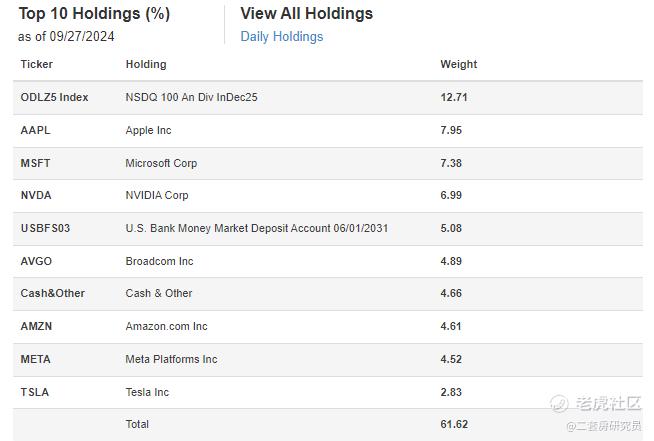Viewport: 654px width, 441px height.
Task: Click the Broadcom Inc holding name
Action: (x=159, y=261)
